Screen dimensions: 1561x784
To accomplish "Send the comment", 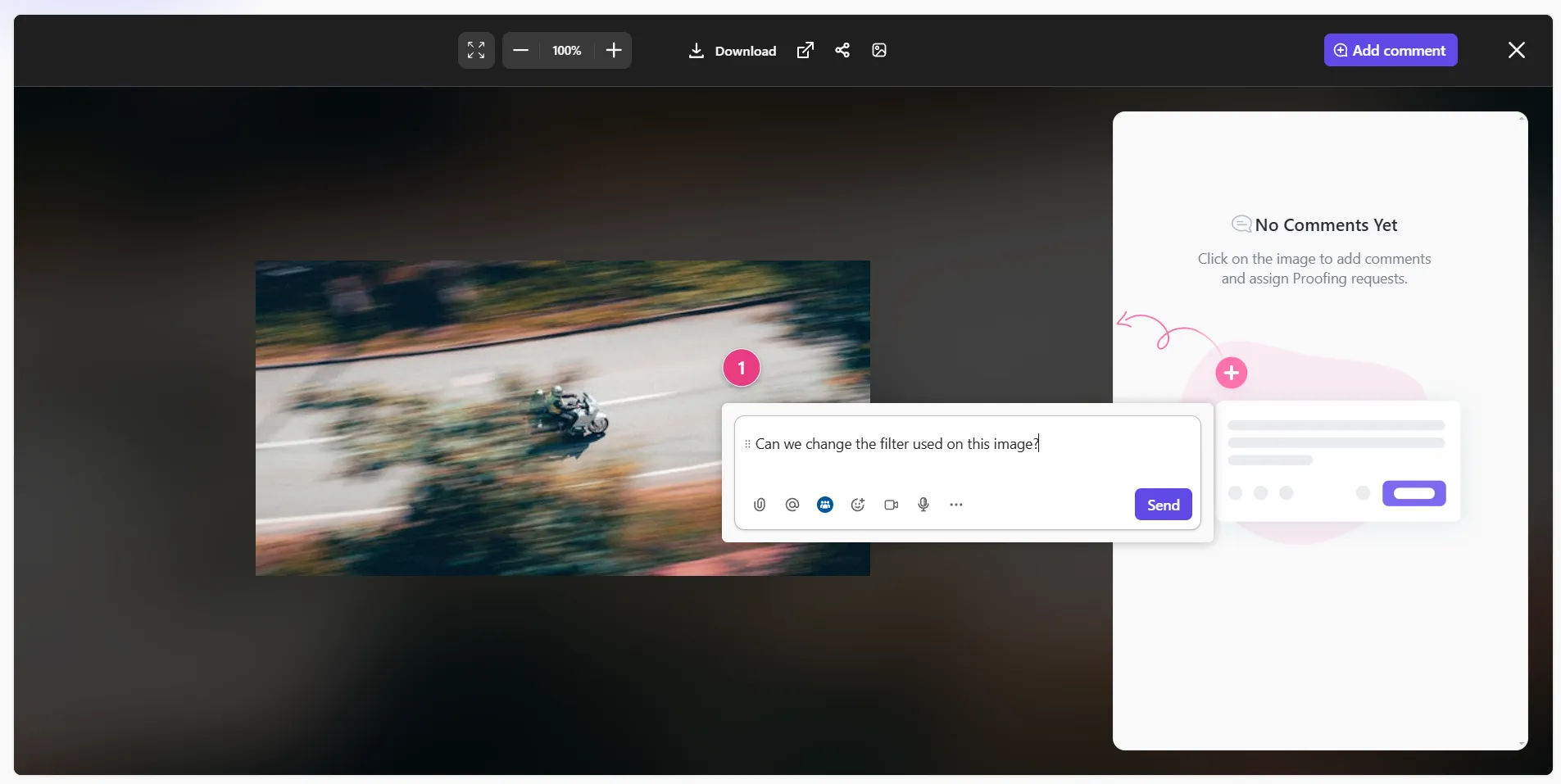I will pos(1164,505).
